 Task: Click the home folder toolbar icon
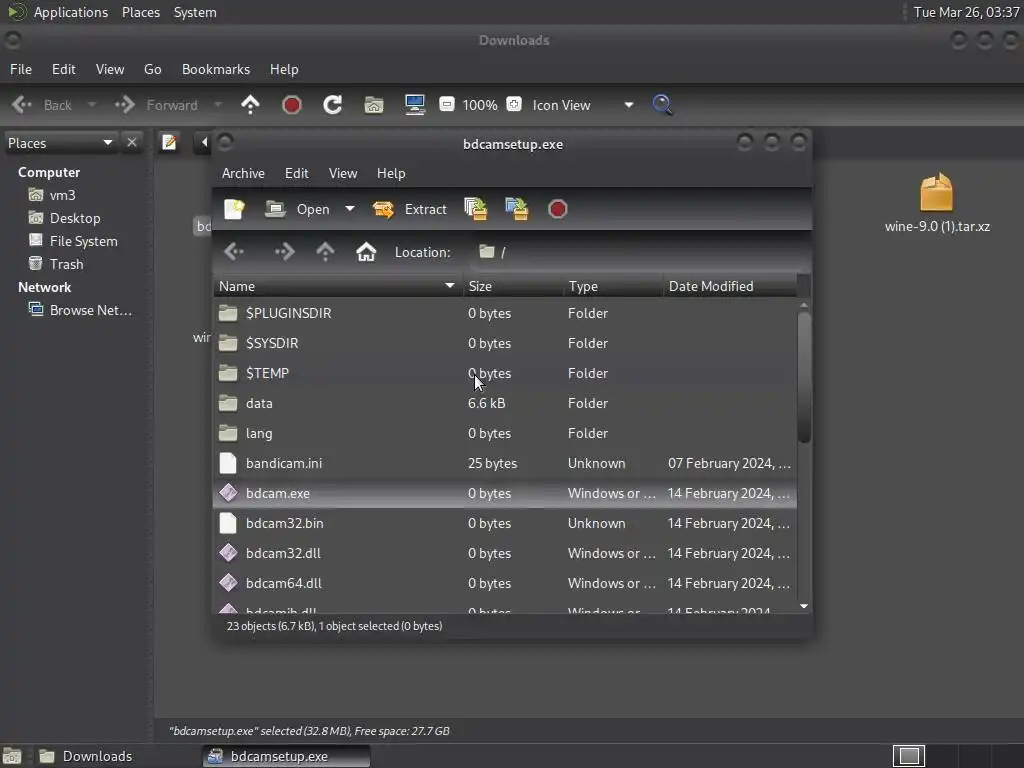click(x=374, y=105)
